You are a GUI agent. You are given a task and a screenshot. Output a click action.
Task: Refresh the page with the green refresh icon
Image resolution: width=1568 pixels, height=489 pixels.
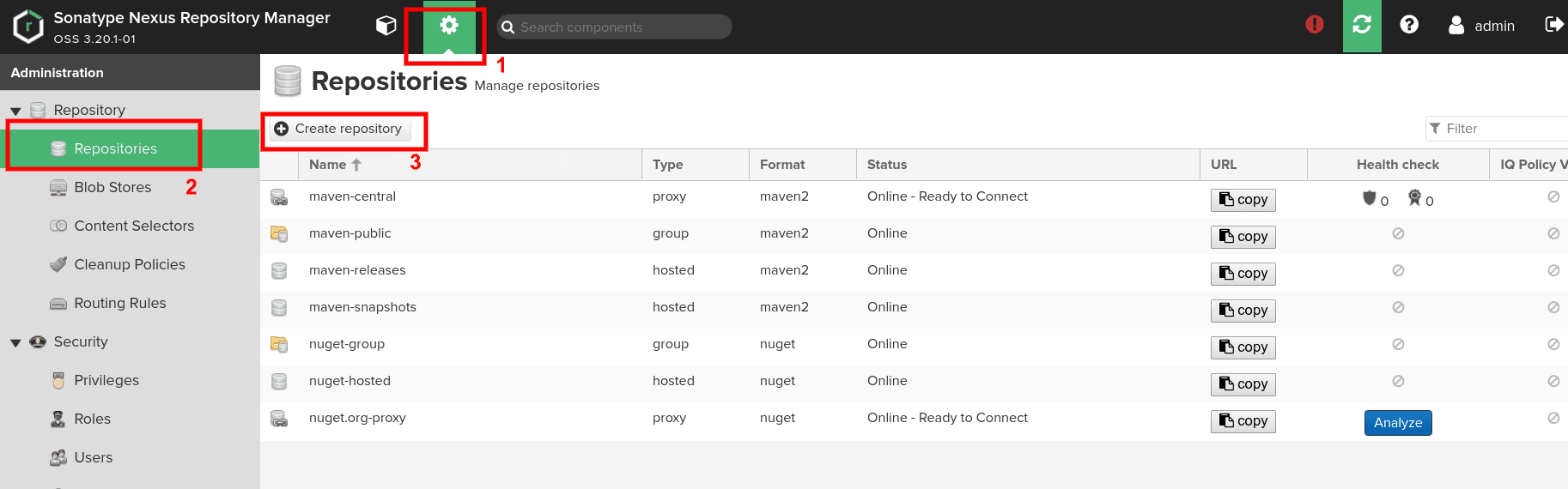[x=1362, y=26]
